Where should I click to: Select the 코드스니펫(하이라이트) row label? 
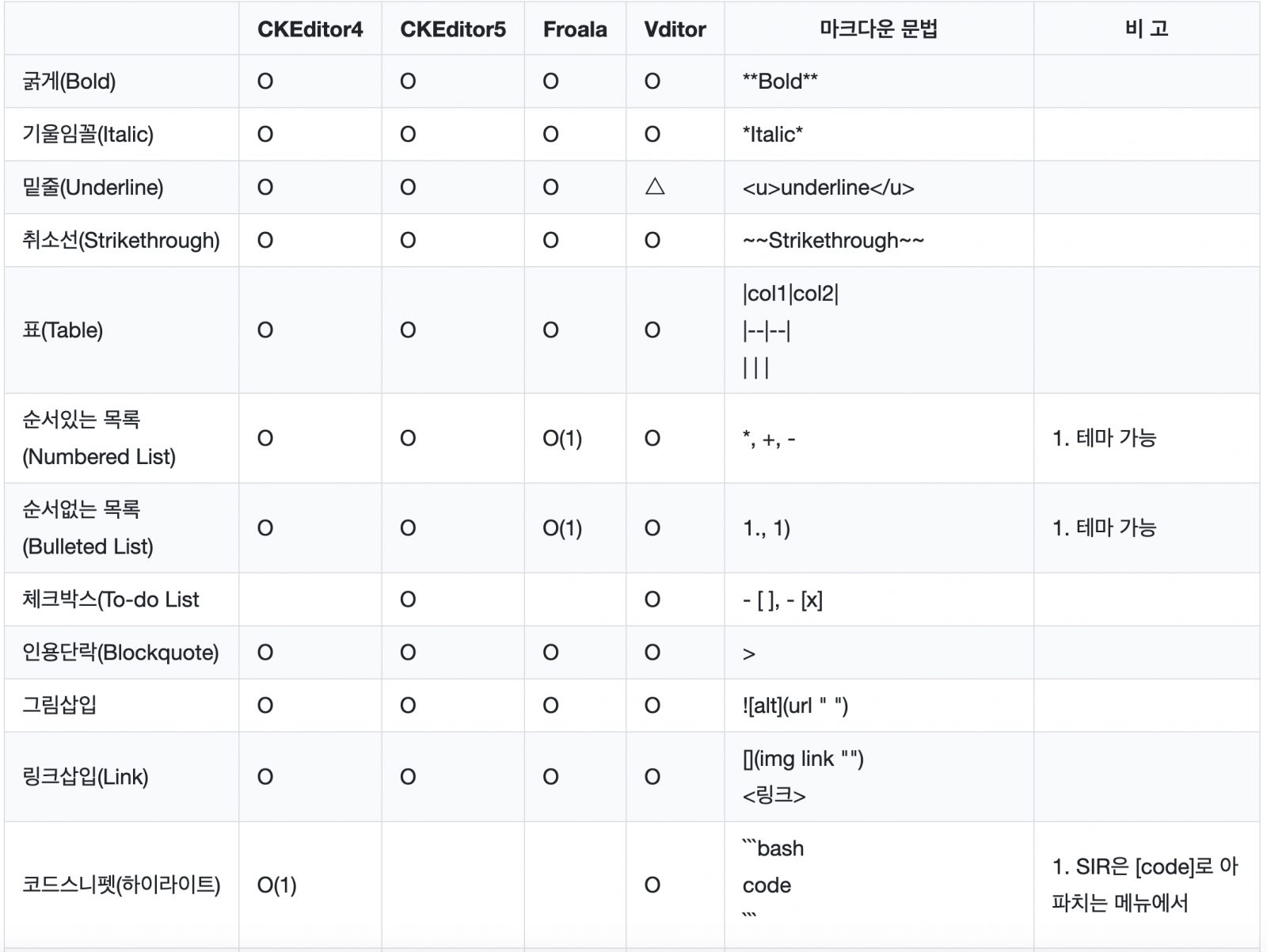click(121, 885)
